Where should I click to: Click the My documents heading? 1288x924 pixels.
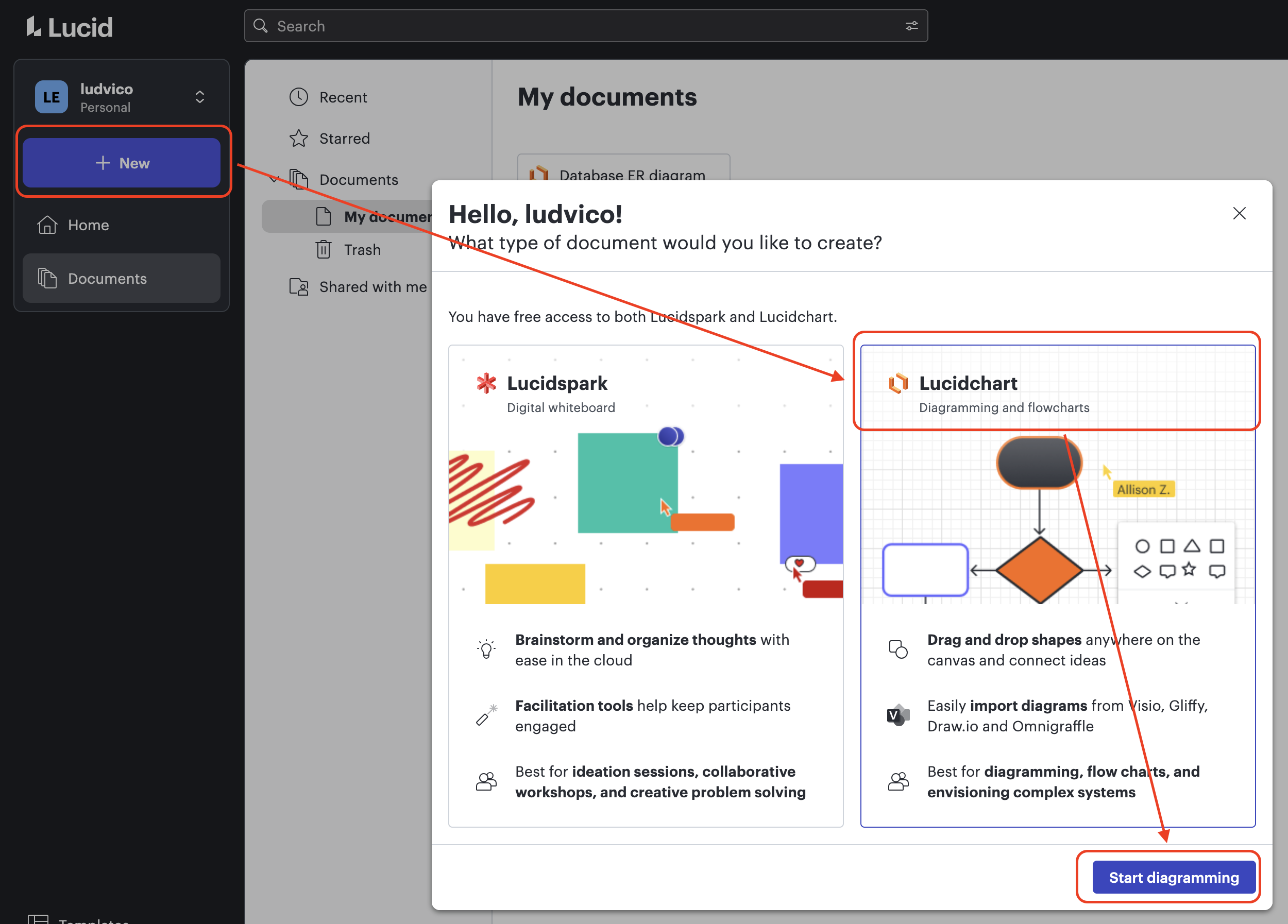[x=607, y=96]
